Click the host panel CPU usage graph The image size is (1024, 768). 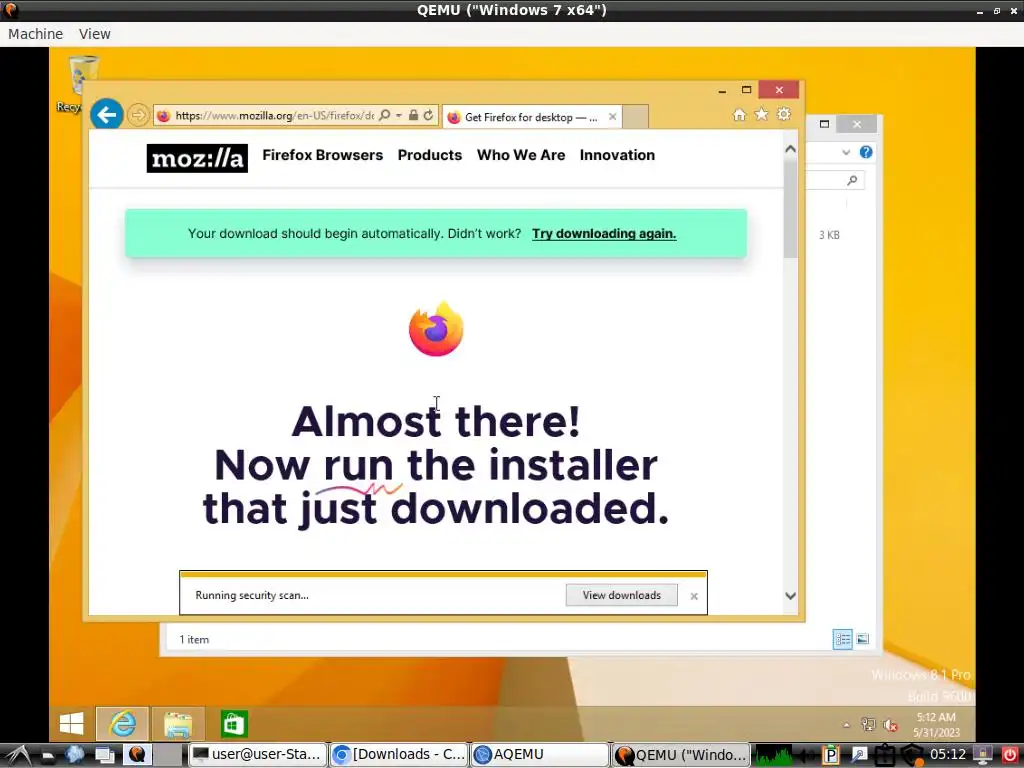pyautogui.click(x=774, y=756)
